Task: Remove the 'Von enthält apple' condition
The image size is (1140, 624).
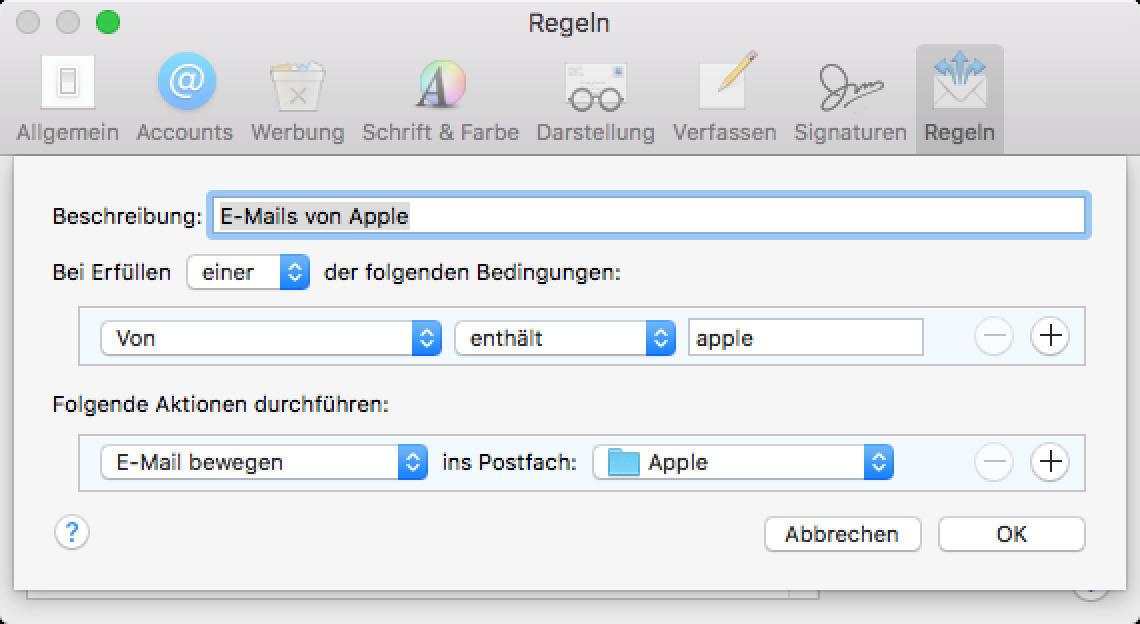Action: 994,337
